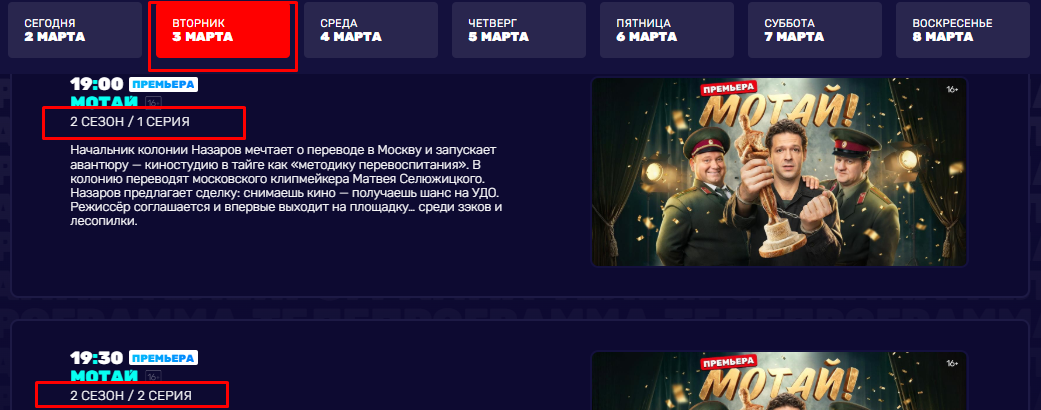Screen dimensions: 1041x410
Task: Click the 16+ badge beside 19:00 Мотай title
Action: pyautogui.click(x=153, y=103)
